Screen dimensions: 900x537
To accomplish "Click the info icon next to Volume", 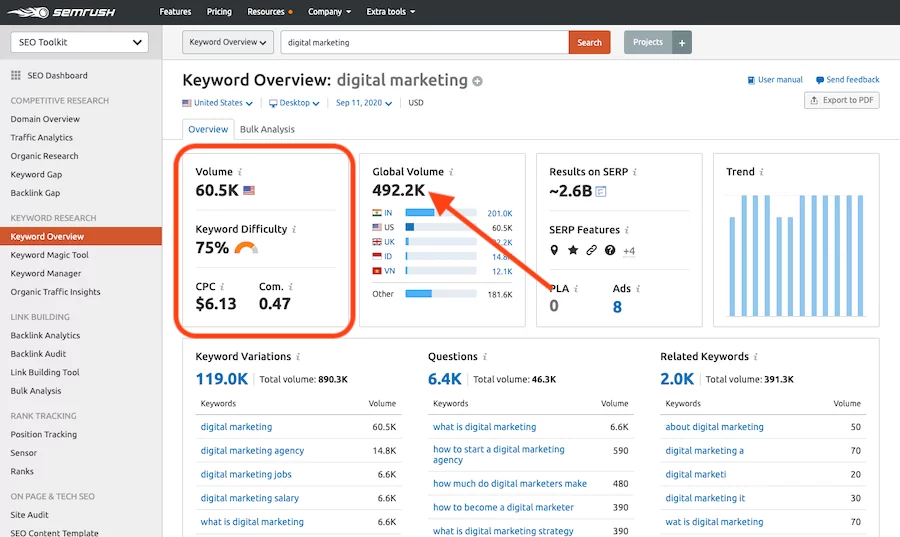I will pyautogui.click(x=240, y=172).
